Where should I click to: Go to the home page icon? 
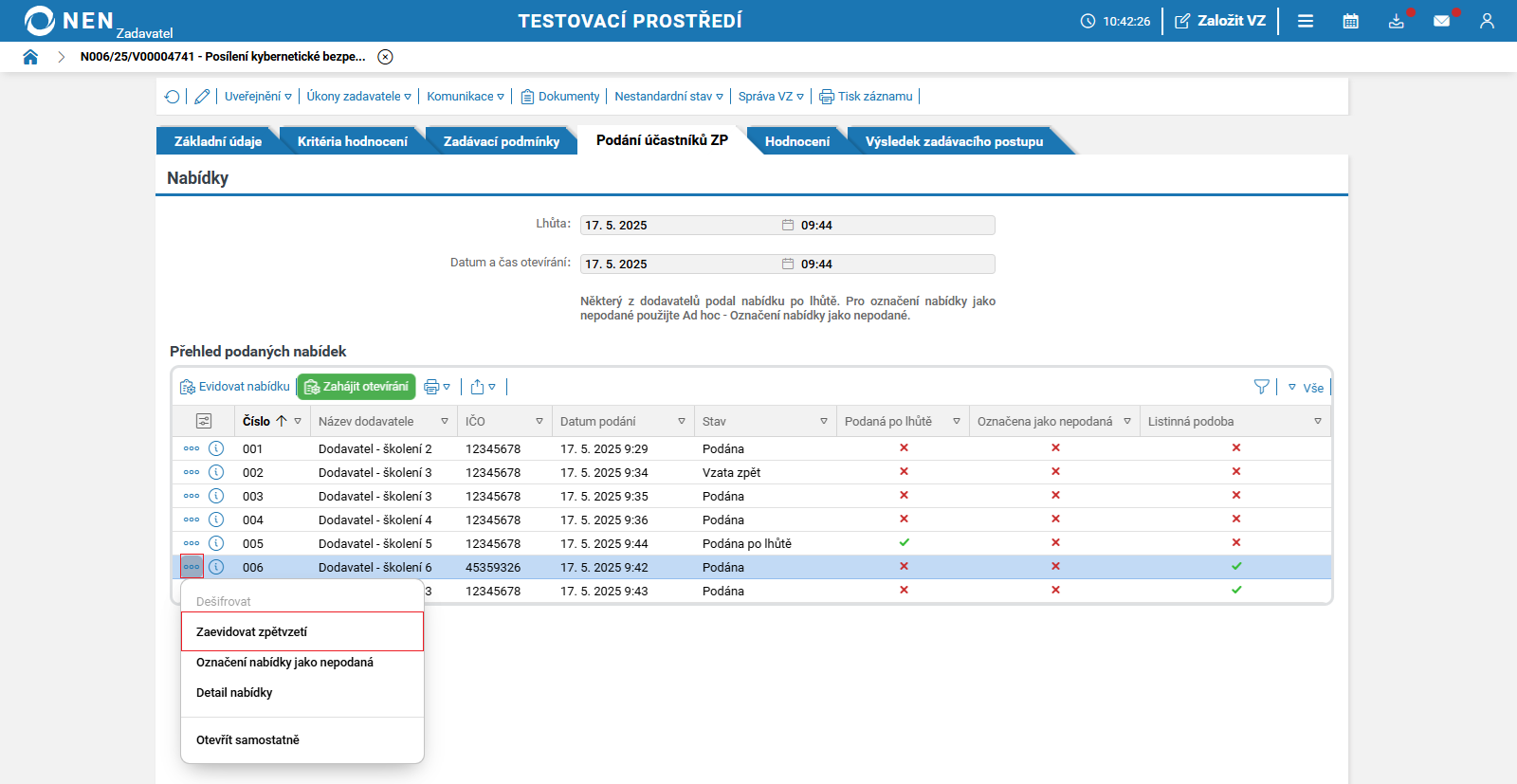30,57
